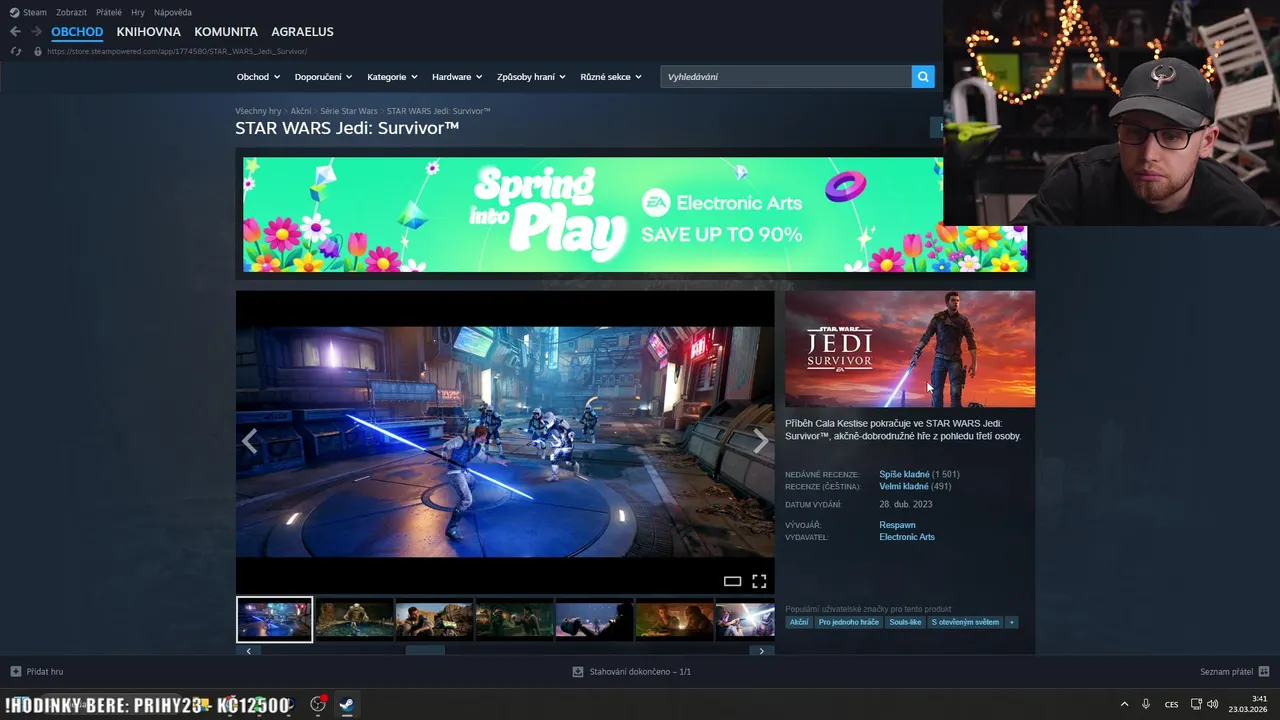Open the Spring into Play EA banner
Viewport: 1280px width, 720px height.
pyautogui.click(x=635, y=214)
